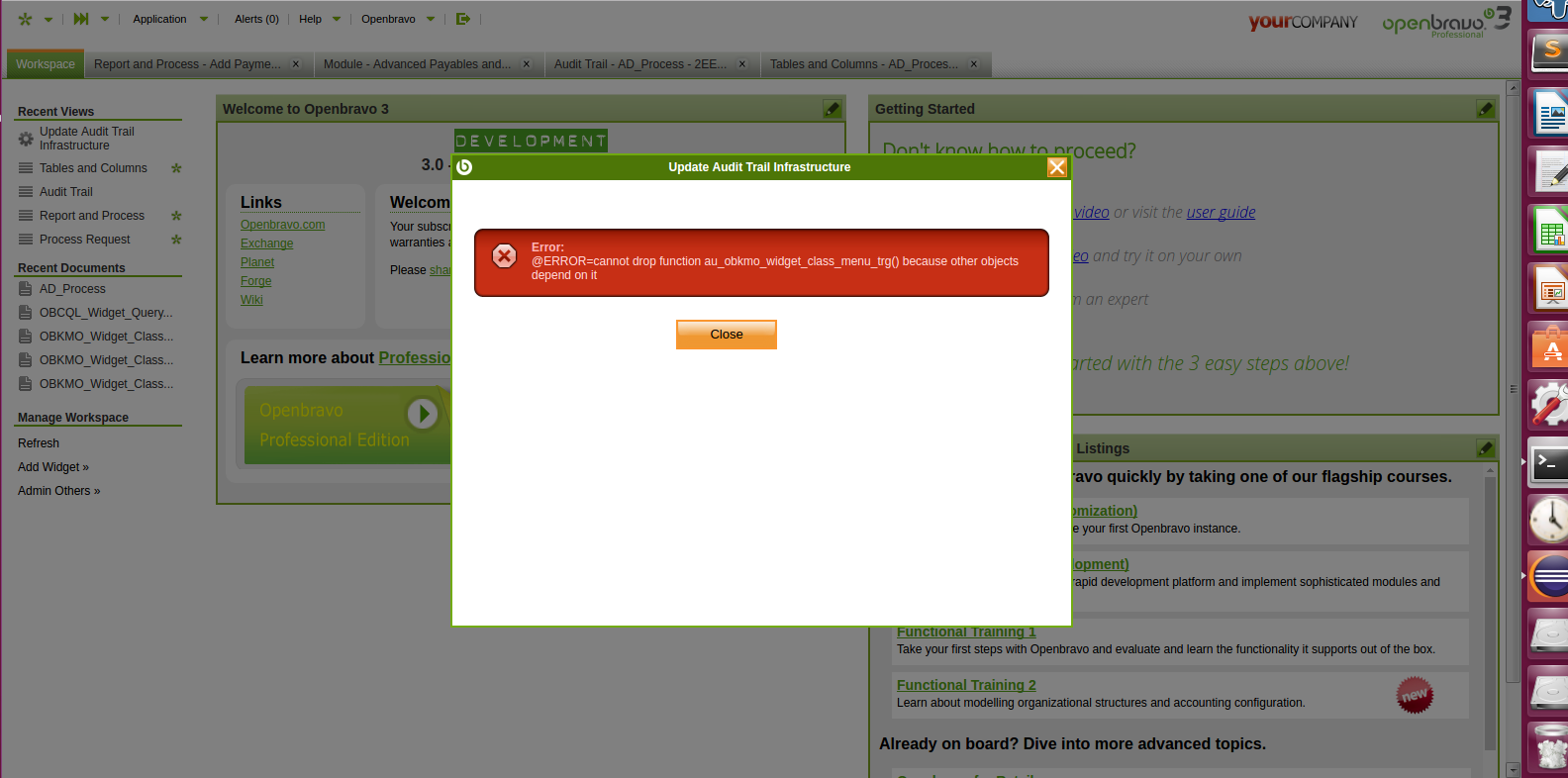Viewport: 1568px width, 778px height.
Task: Open Report and Process recent view
Action: (x=92, y=216)
